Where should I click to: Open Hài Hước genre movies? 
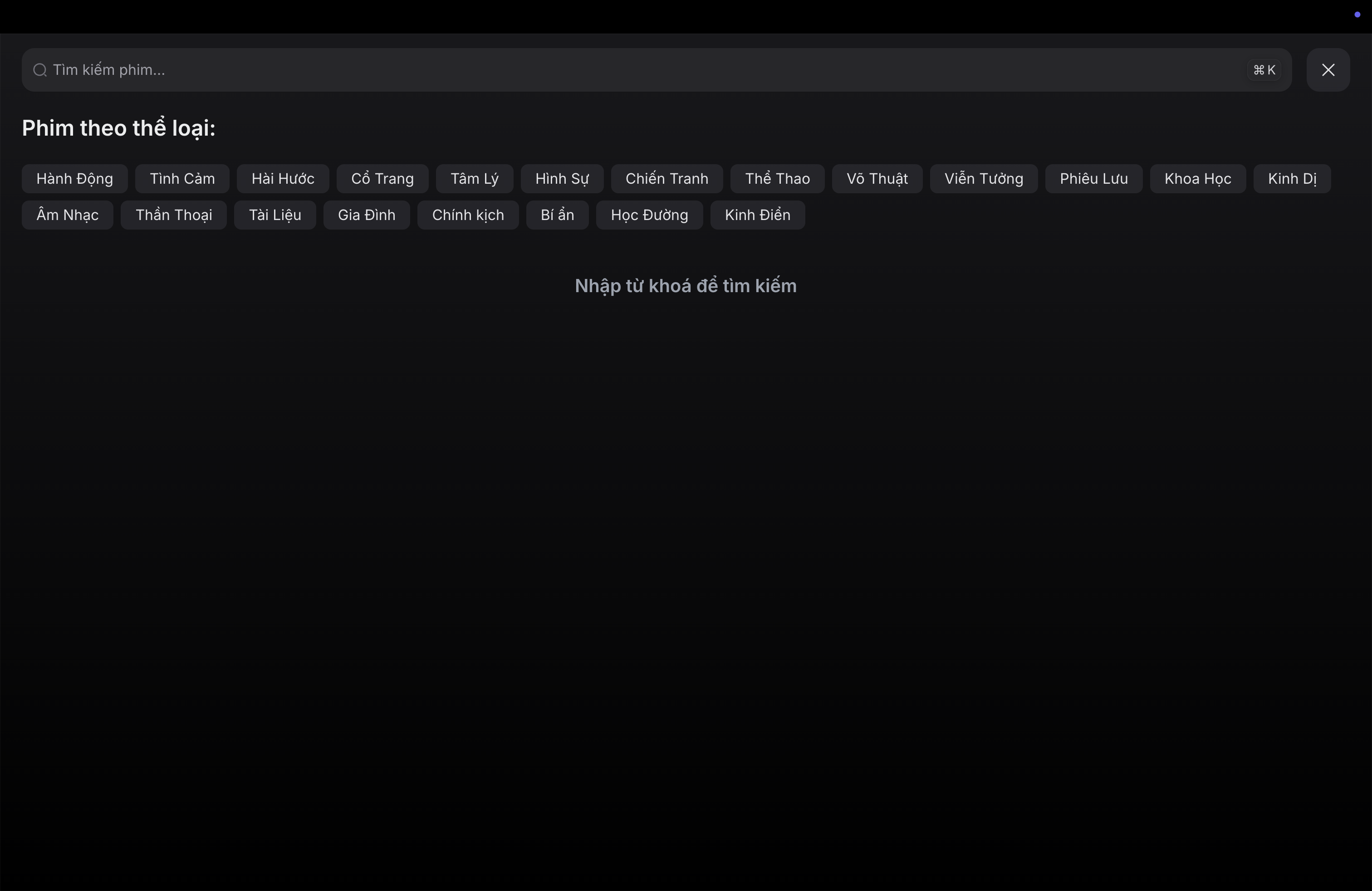[283, 179]
